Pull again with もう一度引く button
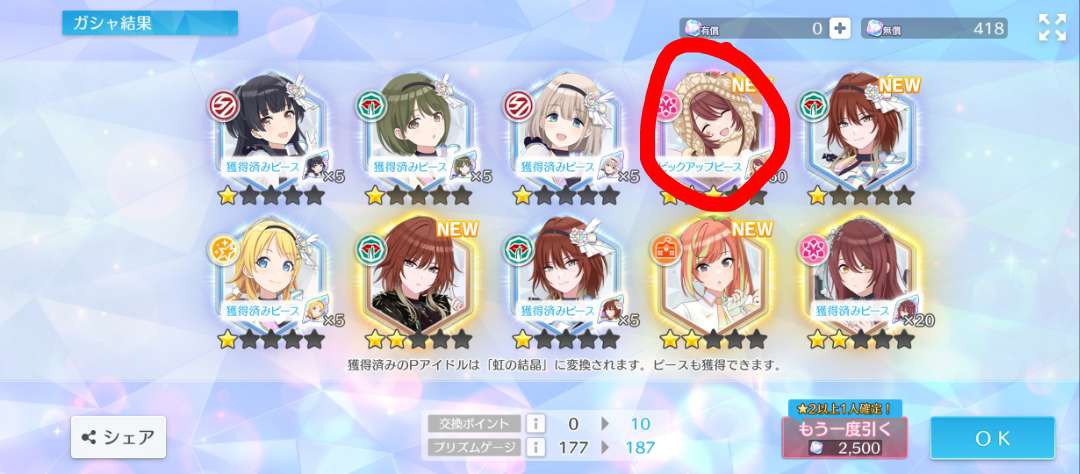Viewport: 1080px width, 474px height. pyautogui.click(x=844, y=437)
